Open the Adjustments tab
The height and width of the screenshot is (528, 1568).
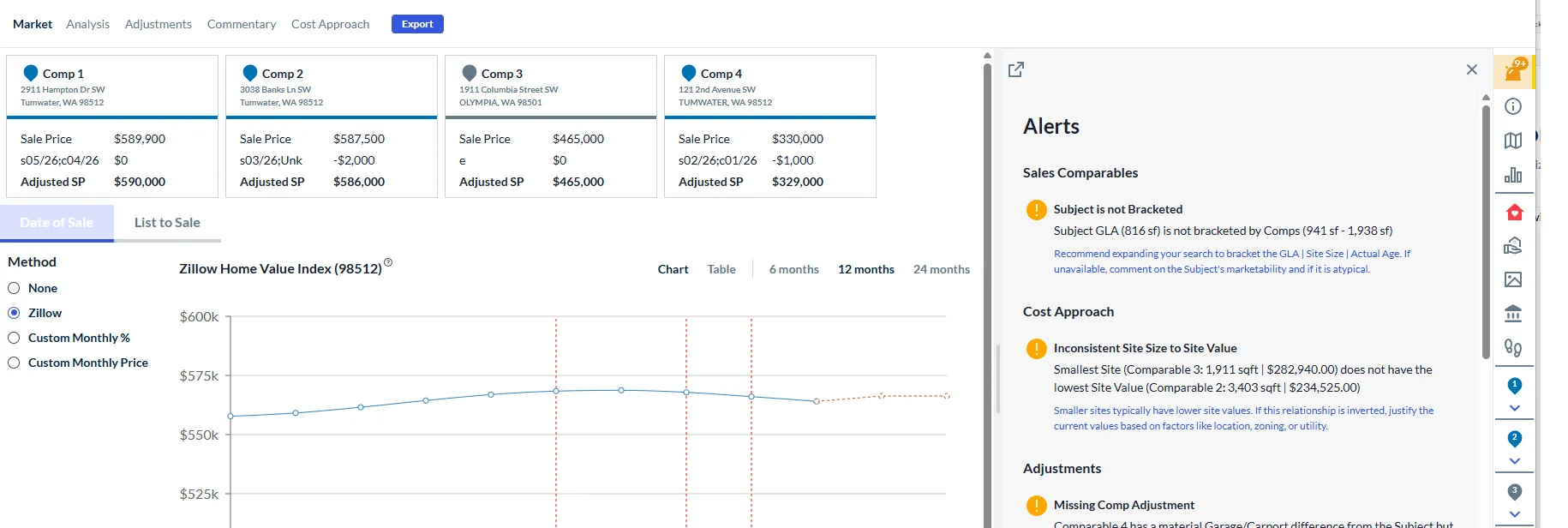[159, 24]
